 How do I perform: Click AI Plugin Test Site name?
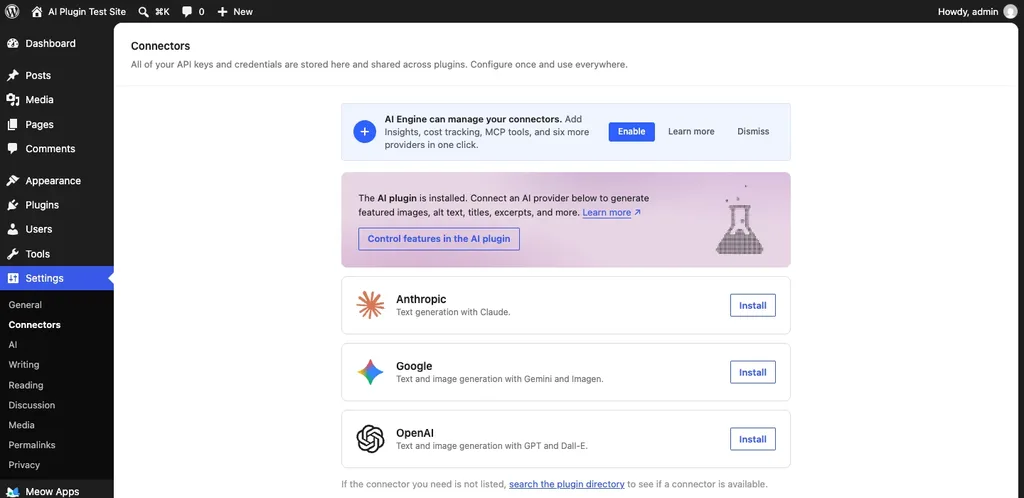point(87,12)
